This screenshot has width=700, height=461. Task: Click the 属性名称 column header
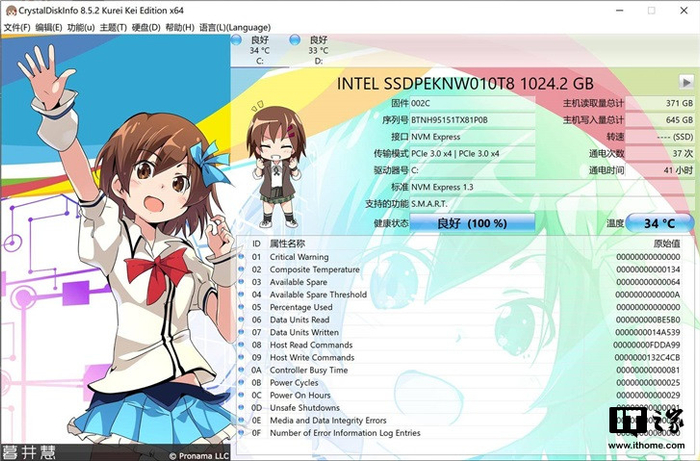[x=287, y=244]
